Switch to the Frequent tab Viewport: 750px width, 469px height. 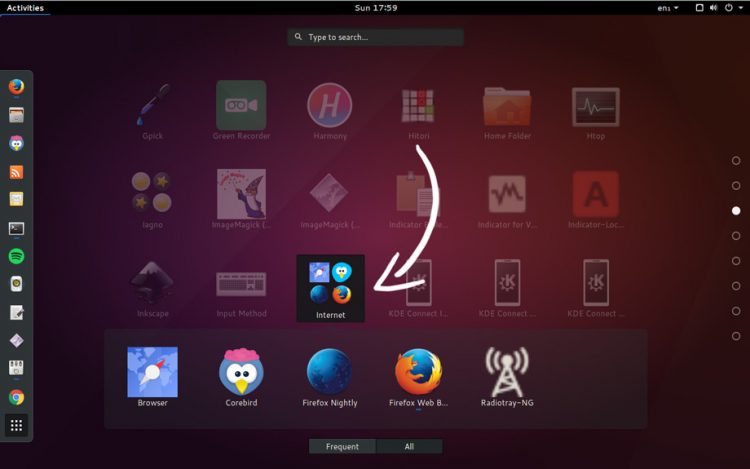342,447
